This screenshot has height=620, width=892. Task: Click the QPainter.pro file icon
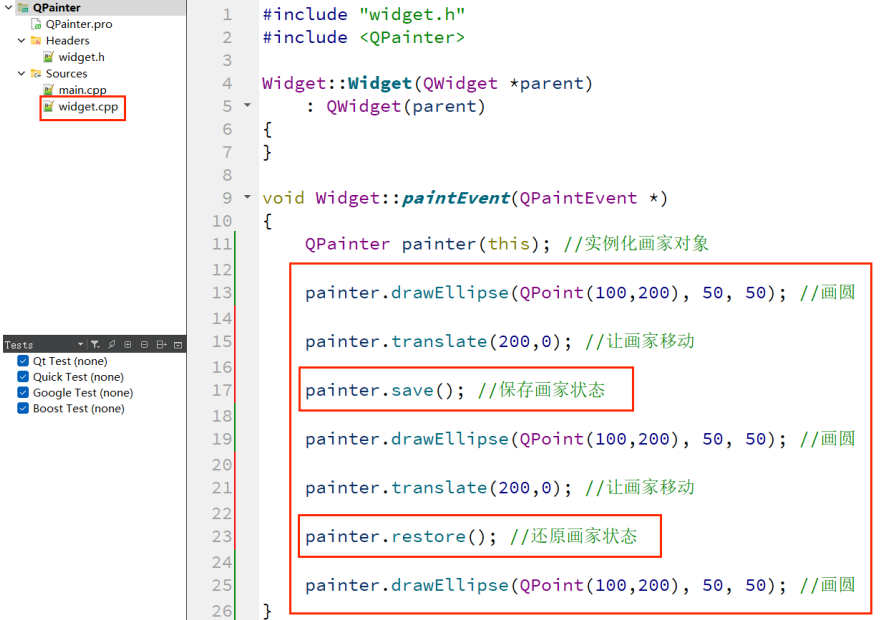point(36,24)
